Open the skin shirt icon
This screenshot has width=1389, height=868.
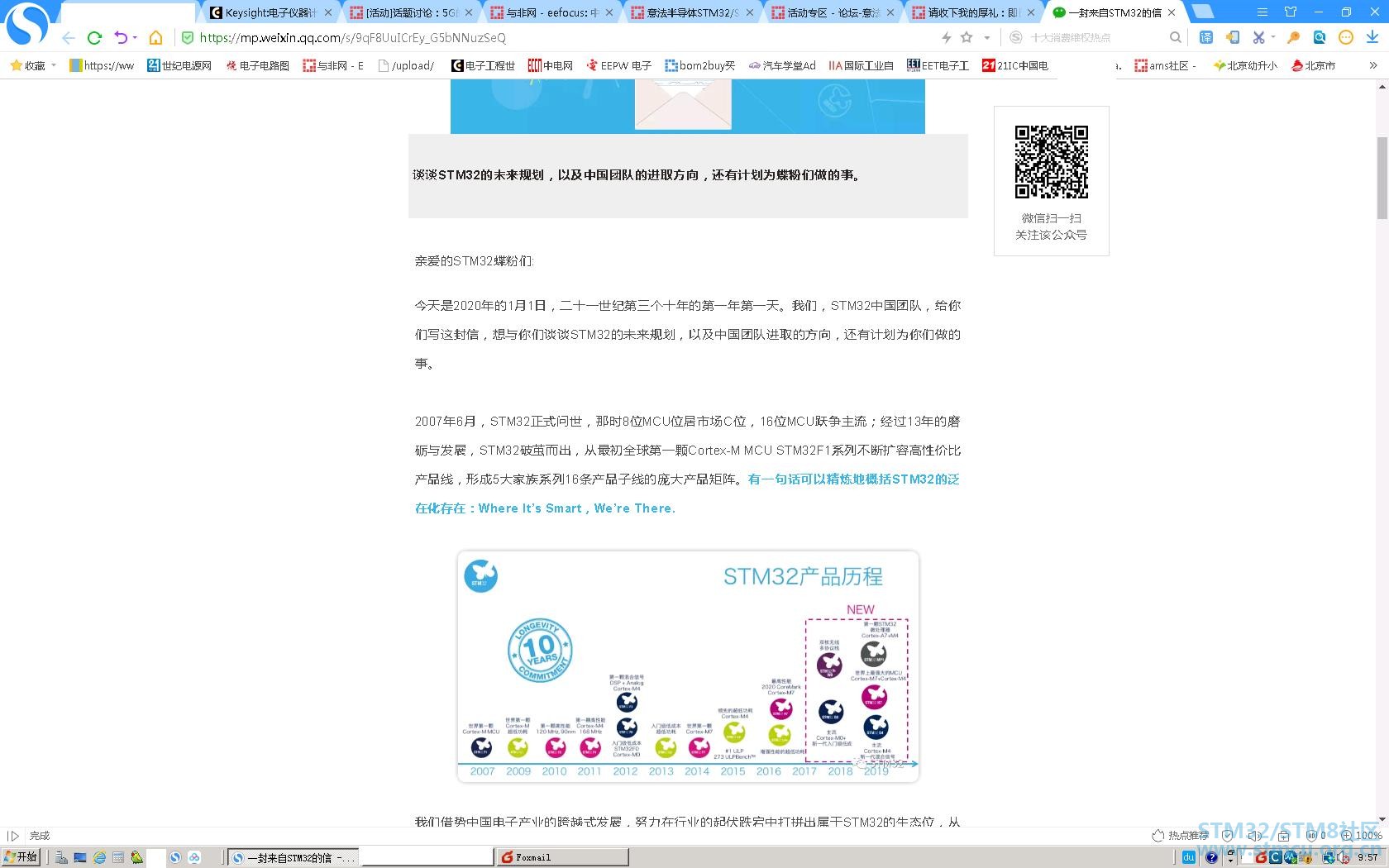click(1291, 12)
